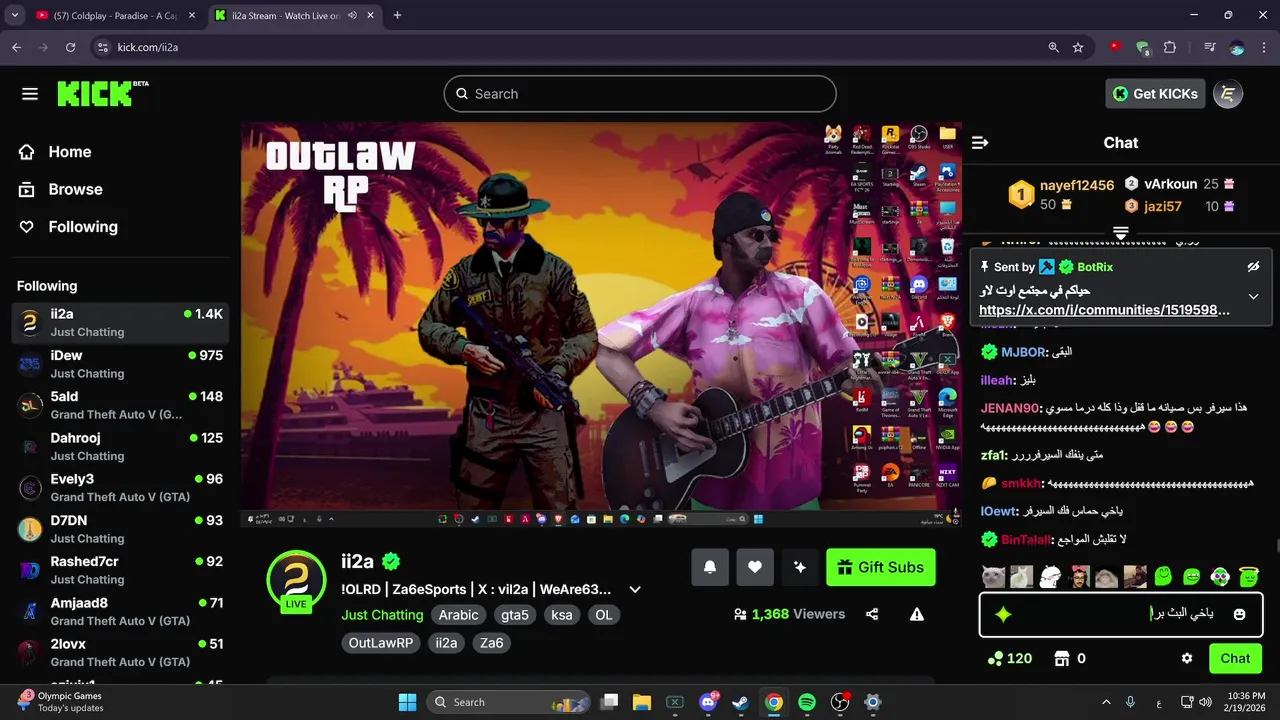Open the emoji picker in chat input
The width and height of the screenshot is (1280, 720).
point(1240,614)
